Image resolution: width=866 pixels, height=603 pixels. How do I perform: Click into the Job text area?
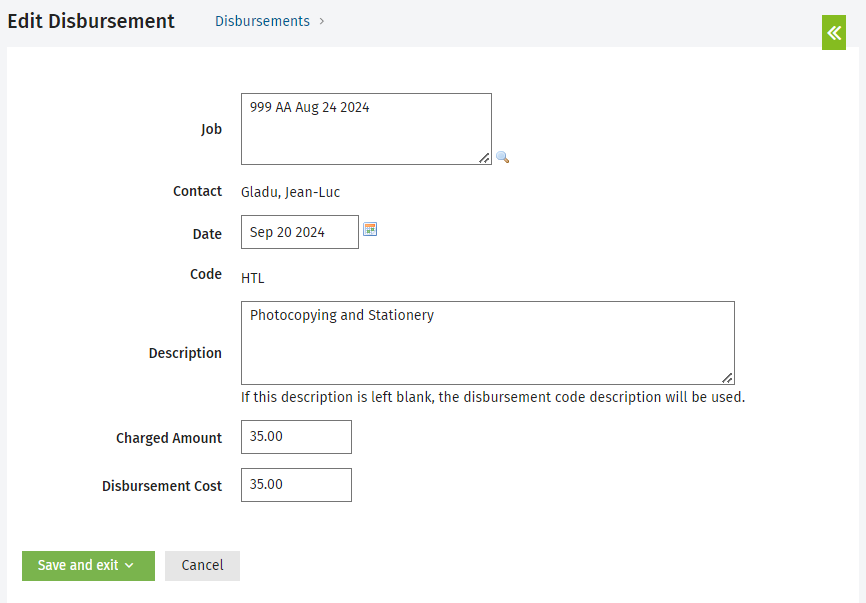(366, 129)
